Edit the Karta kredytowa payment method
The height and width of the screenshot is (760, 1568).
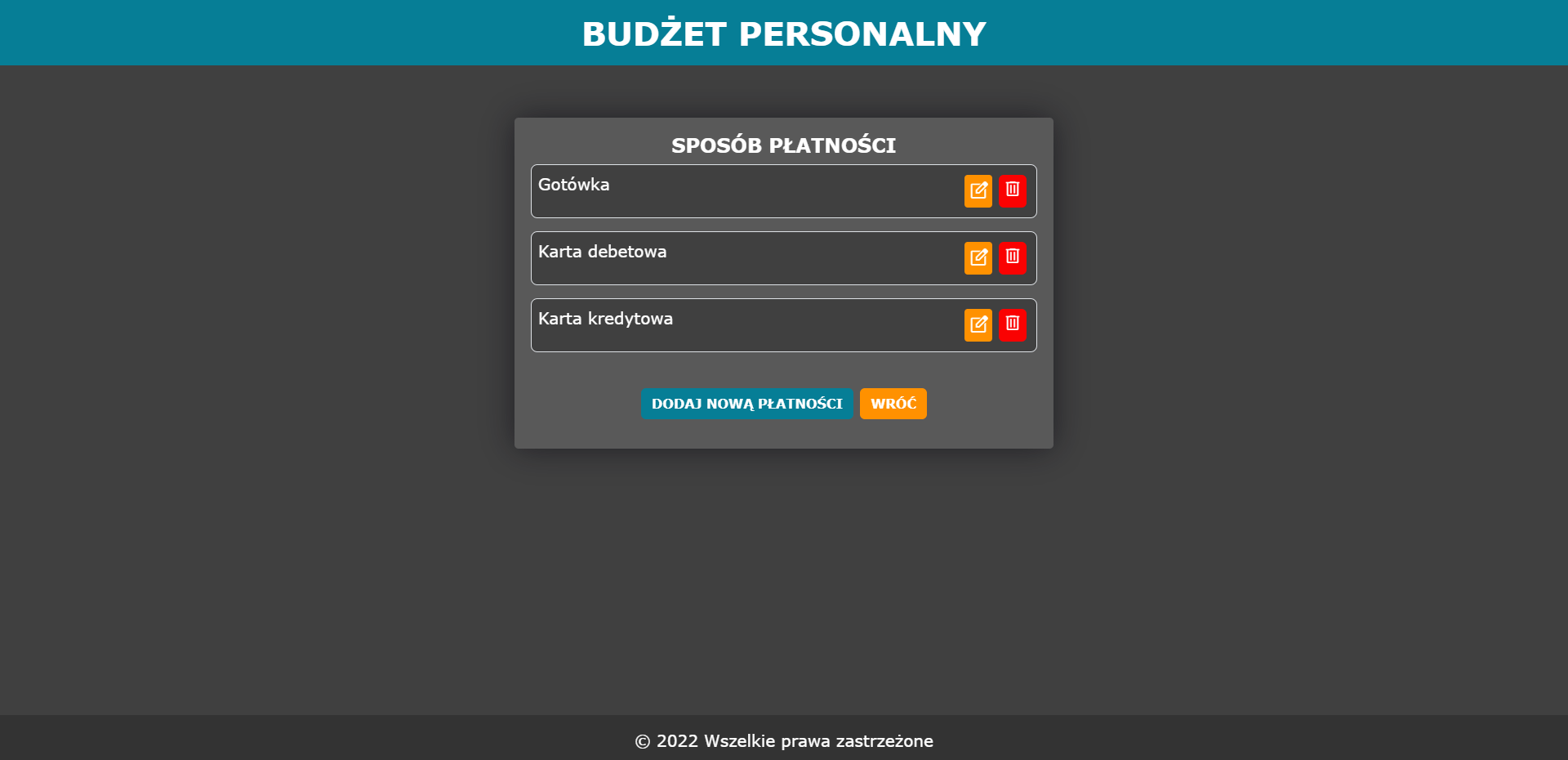click(x=978, y=325)
